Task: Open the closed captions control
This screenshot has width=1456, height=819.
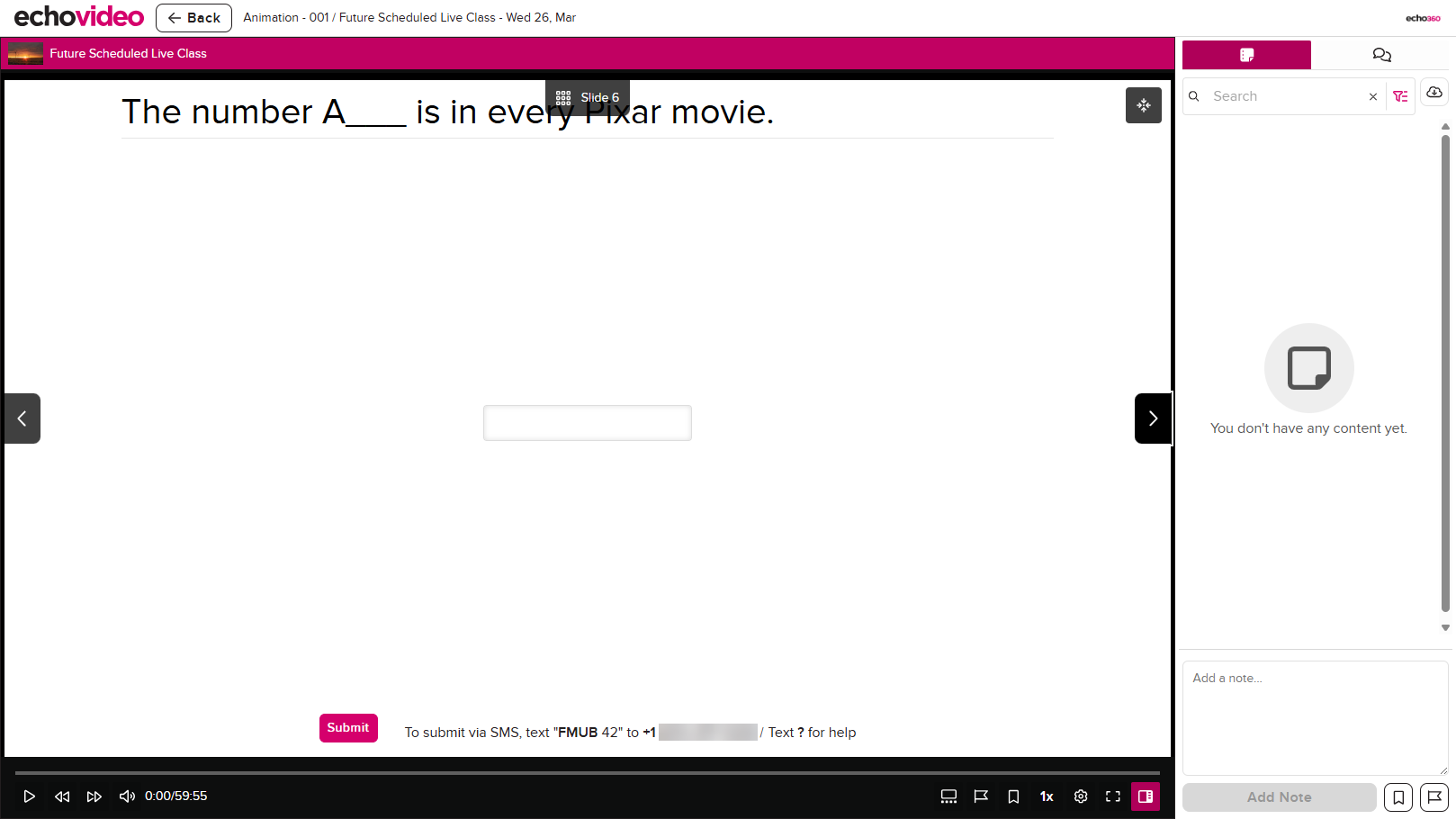Action: 948,796
